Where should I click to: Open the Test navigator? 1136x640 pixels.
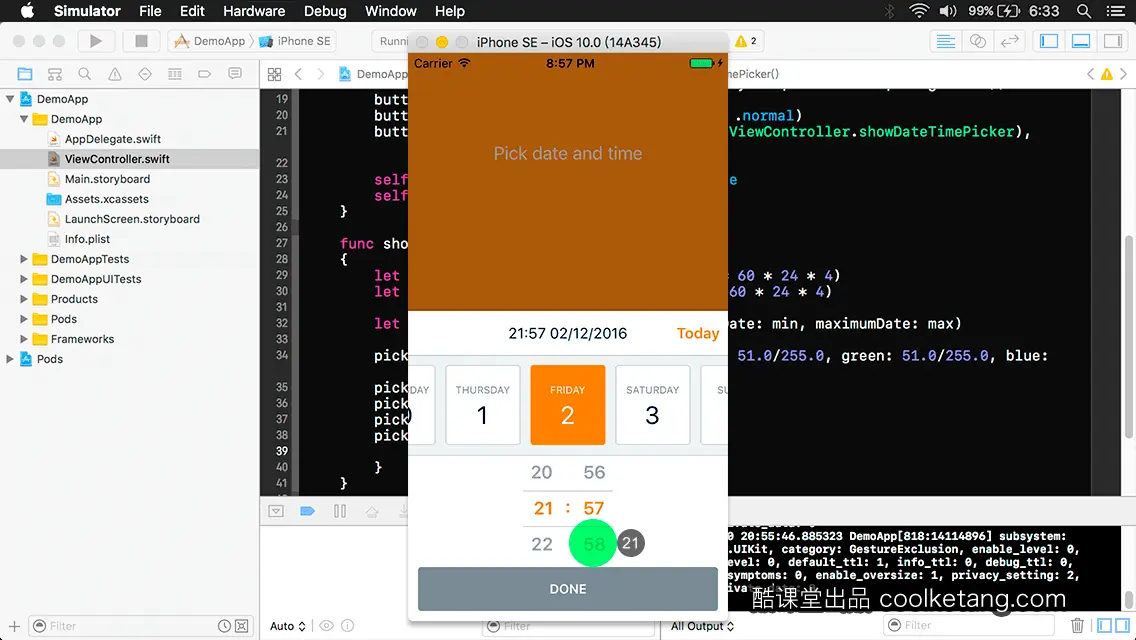click(145, 74)
